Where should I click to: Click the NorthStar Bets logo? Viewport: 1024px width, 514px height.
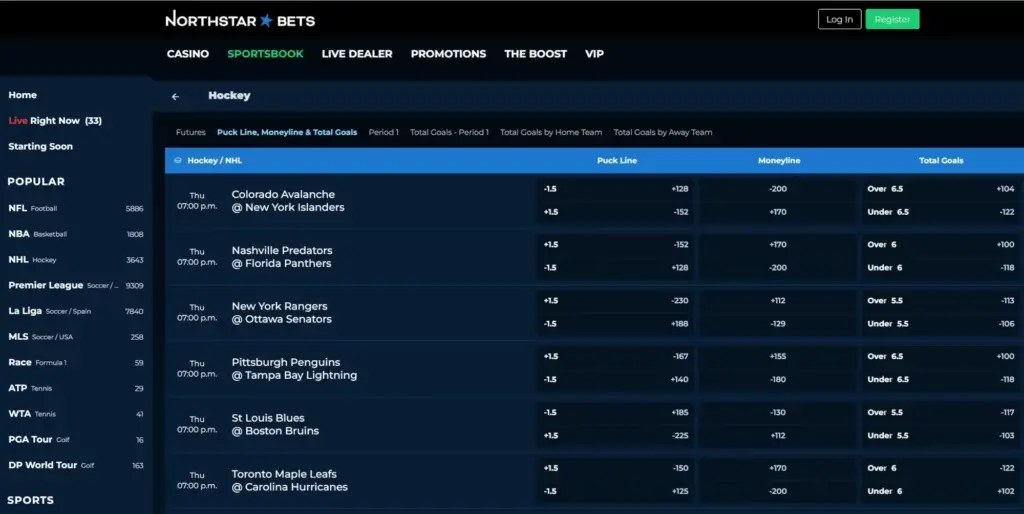[x=240, y=20]
